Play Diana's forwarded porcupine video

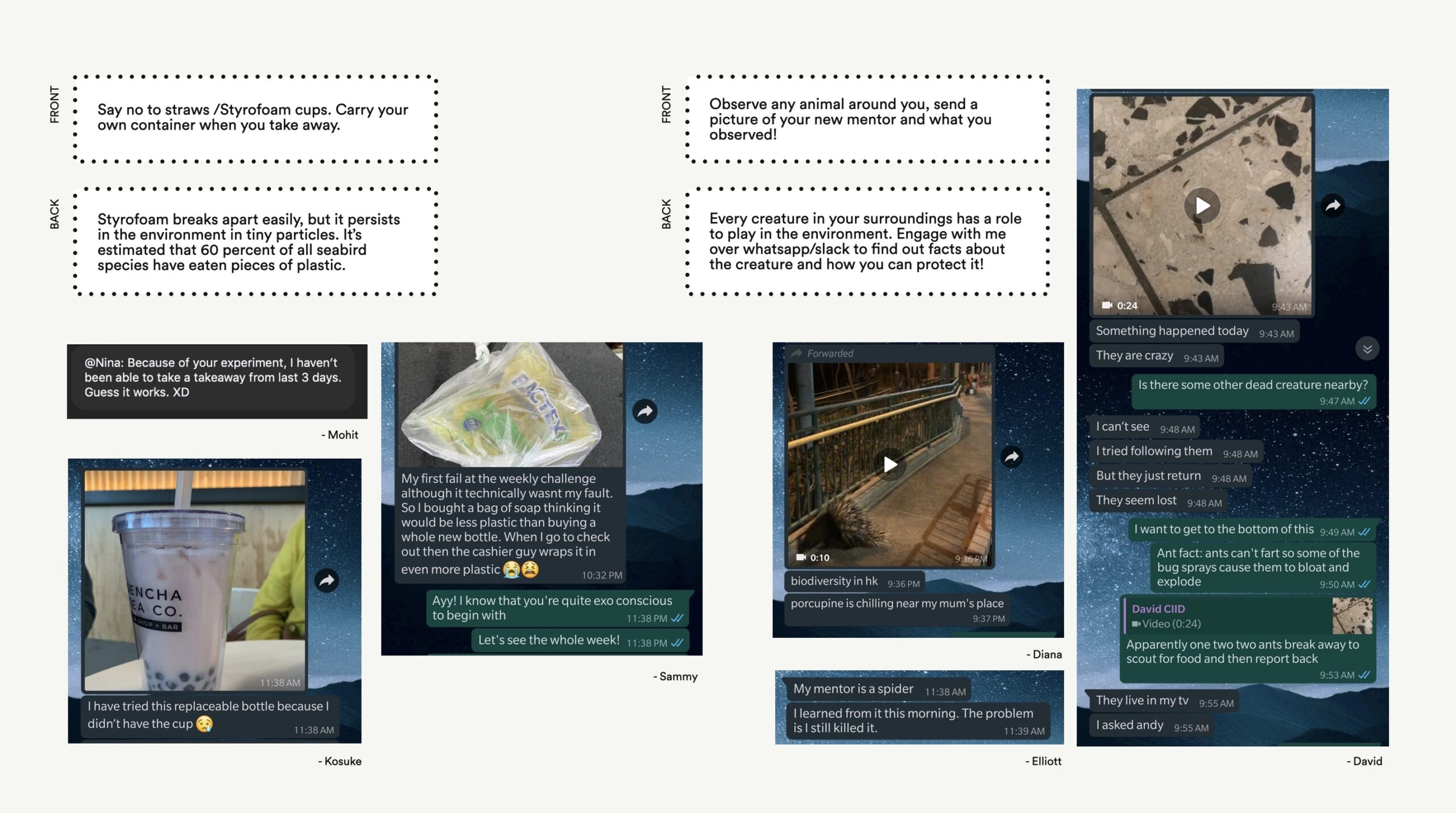click(890, 464)
